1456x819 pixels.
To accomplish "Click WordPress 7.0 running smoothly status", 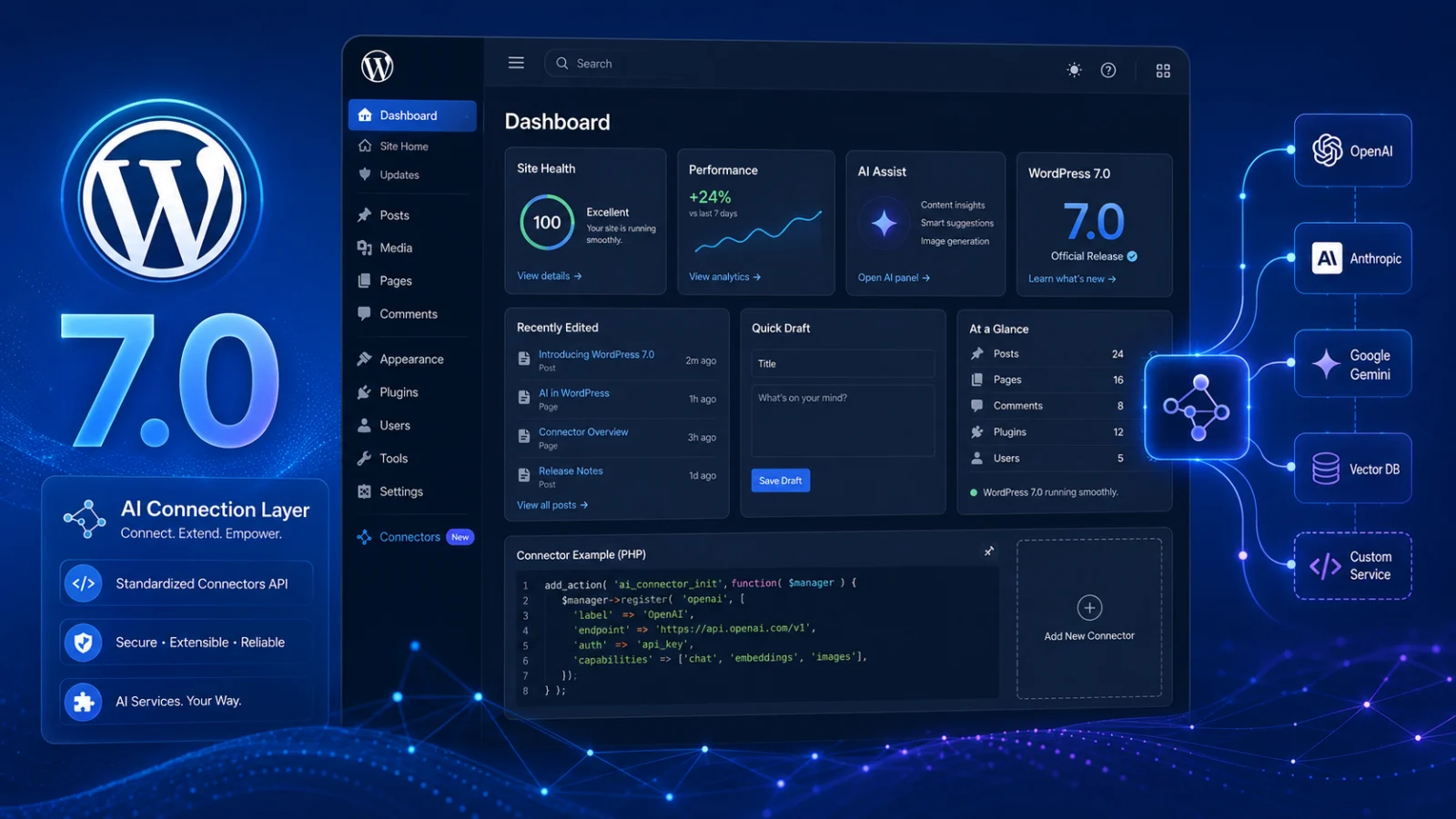I will 1044,492.
